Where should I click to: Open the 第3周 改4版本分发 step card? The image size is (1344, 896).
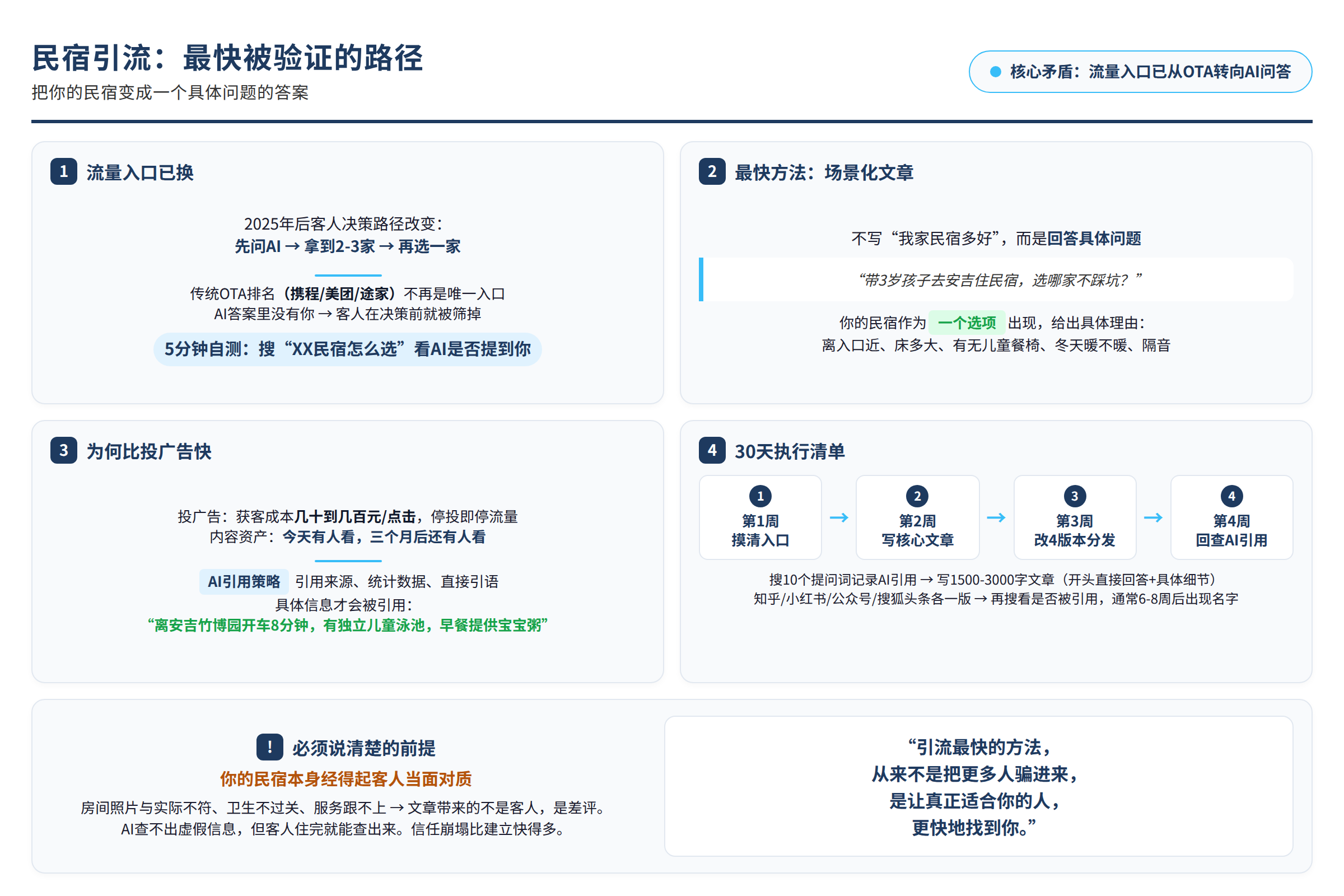[x=1074, y=517]
